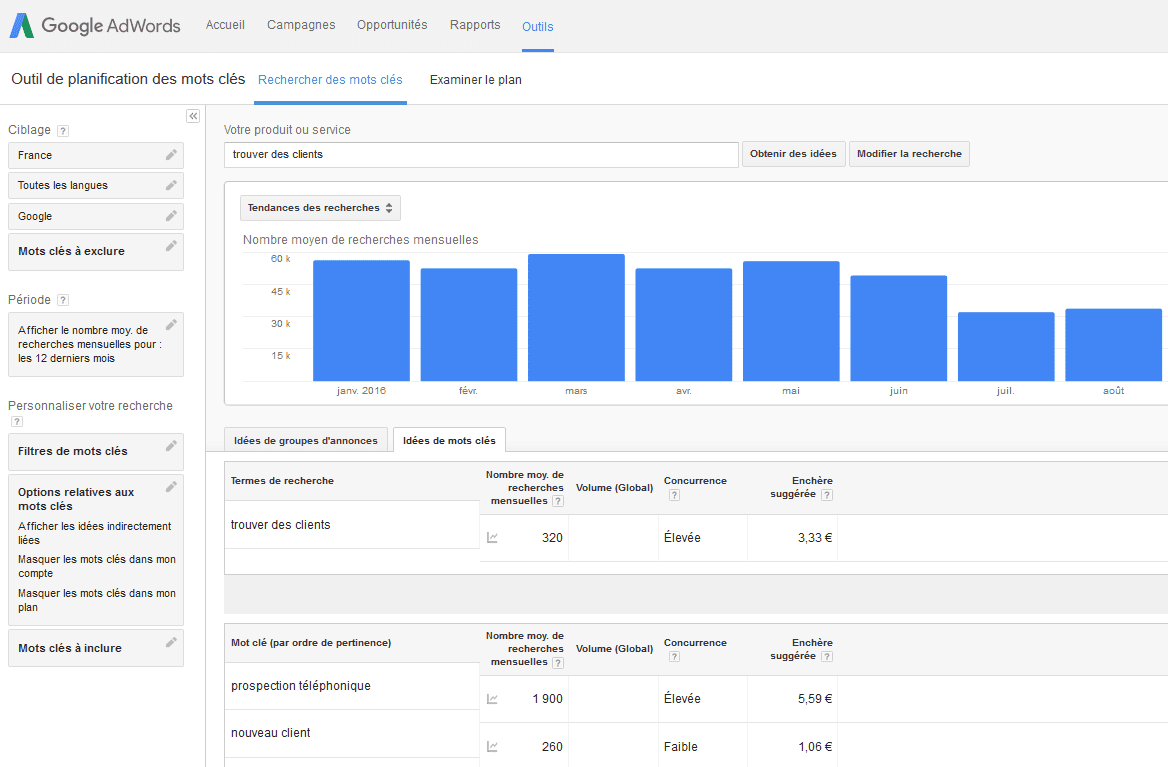1168x767 pixels.
Task: Edit the Période date range pencil
Action: click(171, 325)
